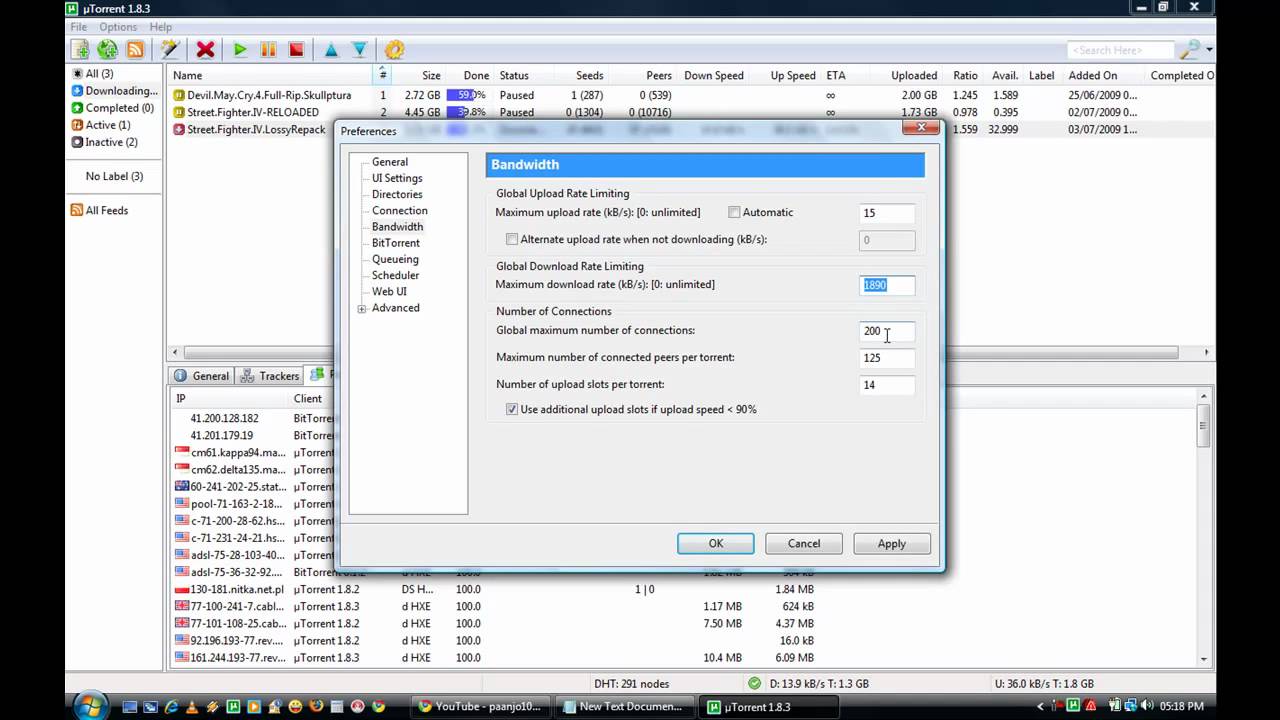Select UI Settings in Preferences tree
The height and width of the screenshot is (720, 1280).
click(397, 178)
